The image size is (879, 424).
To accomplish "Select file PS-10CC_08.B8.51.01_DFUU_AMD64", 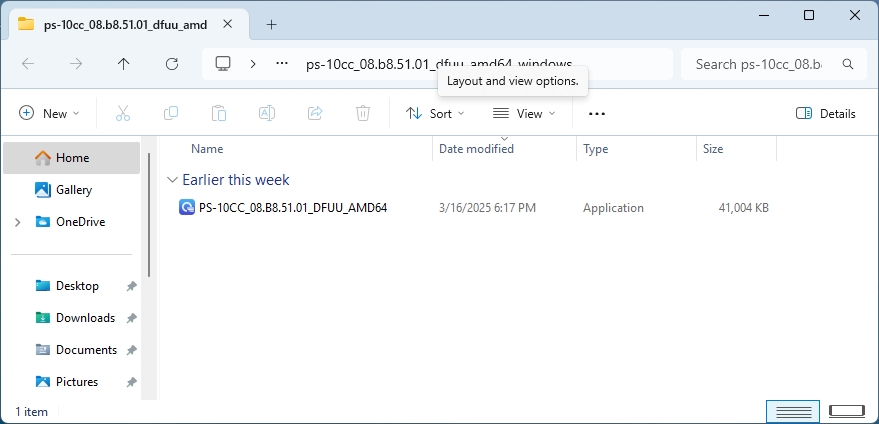I will [293, 208].
